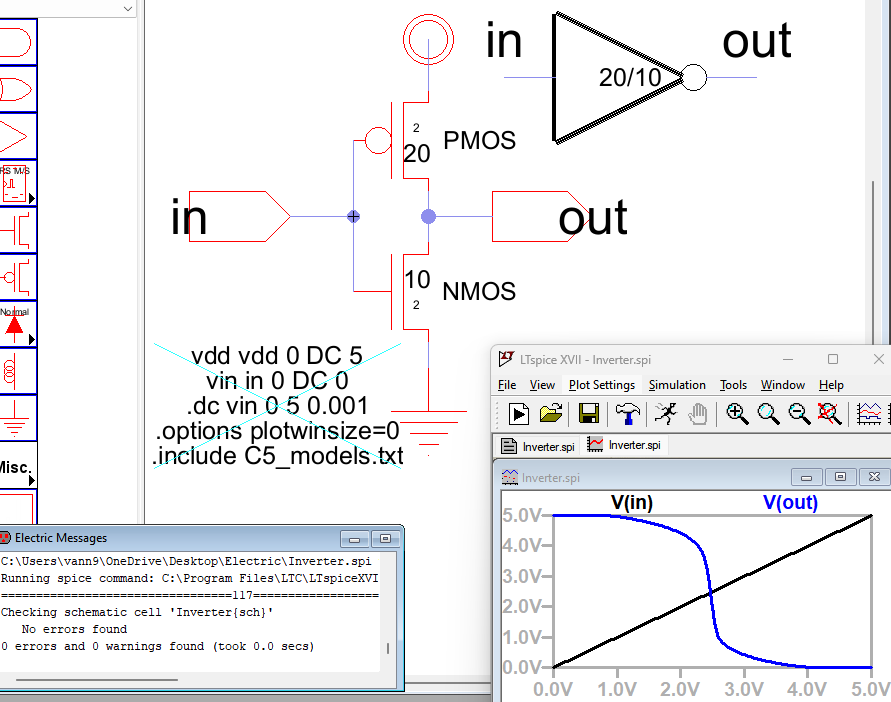This screenshot has width=891, height=702.
Task: Select the buffer triangle gate in palette
Action: pyautogui.click(x=17, y=136)
